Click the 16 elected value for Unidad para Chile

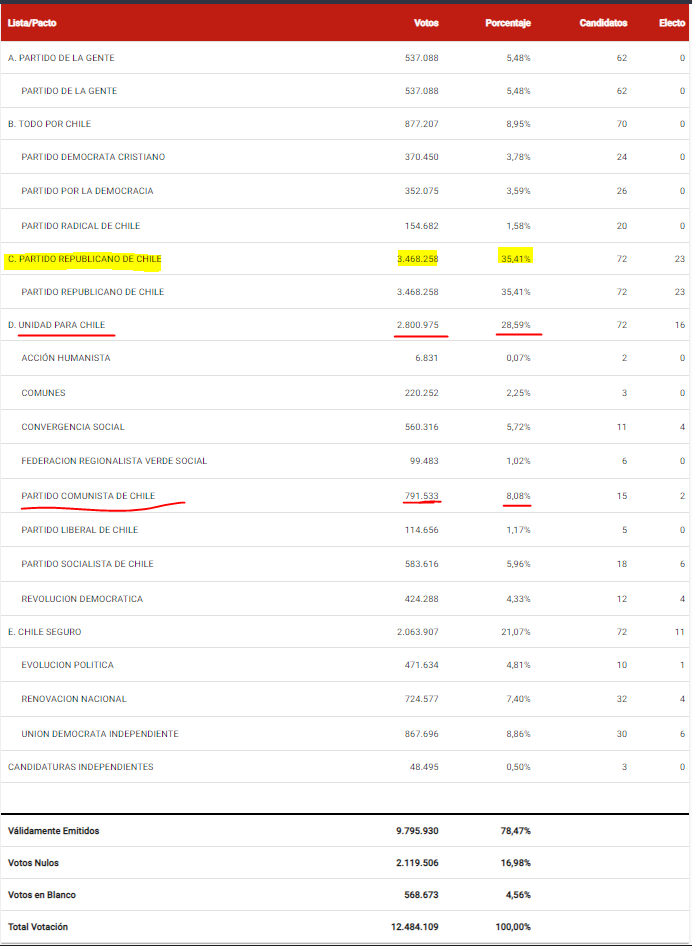tap(680, 325)
